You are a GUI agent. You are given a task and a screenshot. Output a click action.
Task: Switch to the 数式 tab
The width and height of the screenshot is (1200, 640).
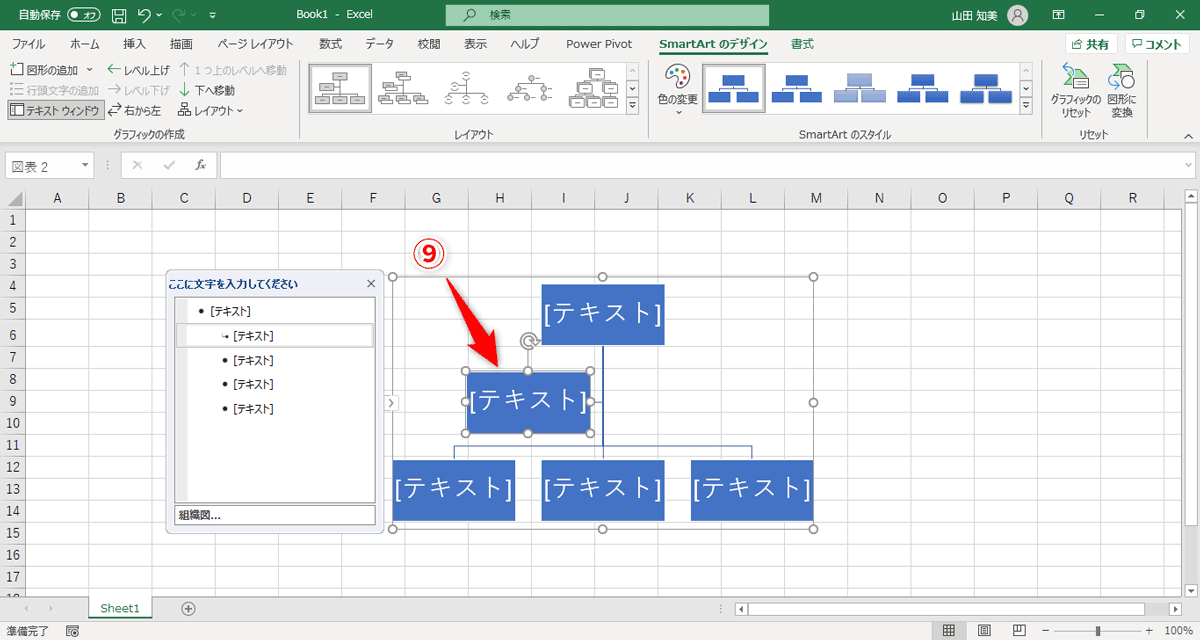(x=331, y=44)
